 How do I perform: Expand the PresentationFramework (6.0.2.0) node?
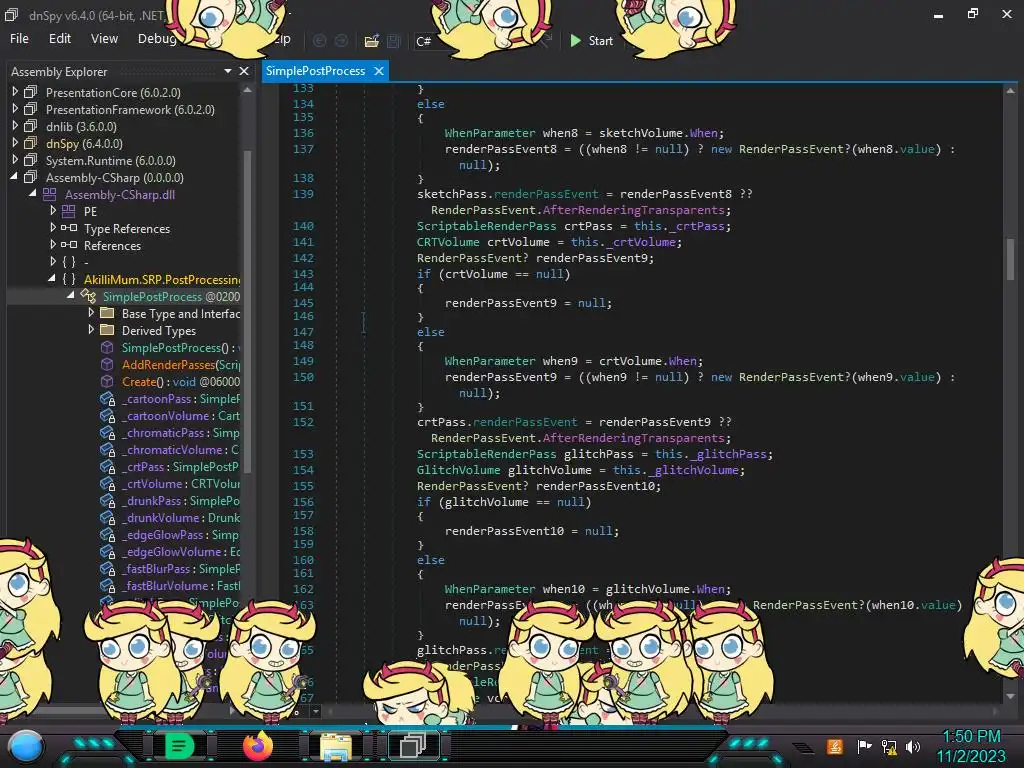pos(15,109)
